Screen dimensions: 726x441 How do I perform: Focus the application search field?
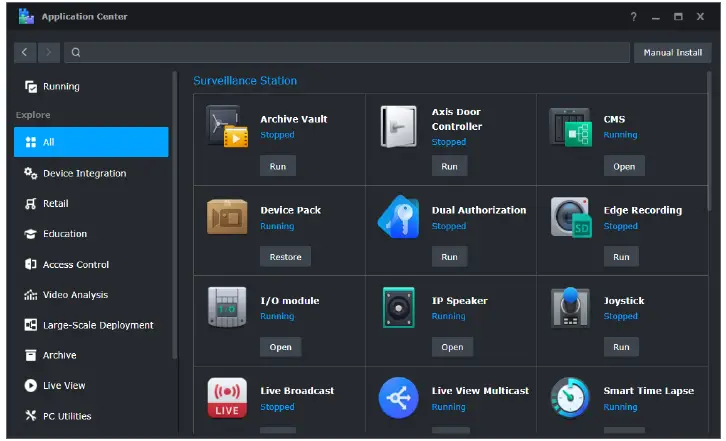347,52
